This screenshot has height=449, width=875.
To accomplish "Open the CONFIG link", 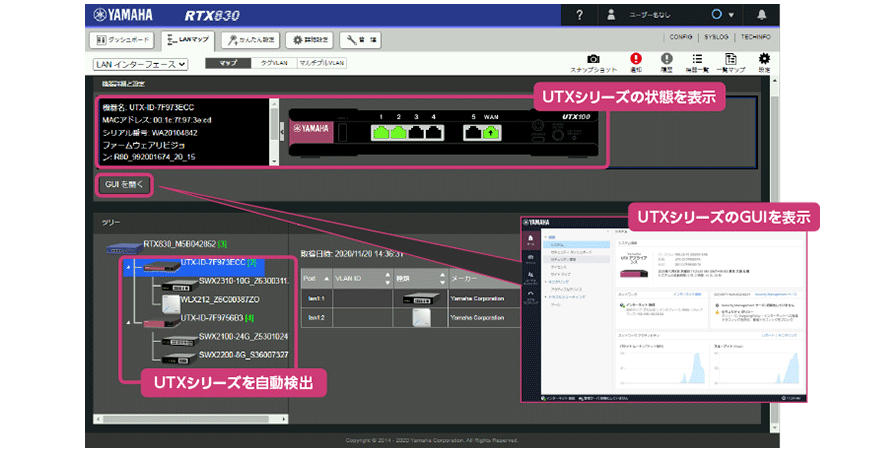I will 681,37.
